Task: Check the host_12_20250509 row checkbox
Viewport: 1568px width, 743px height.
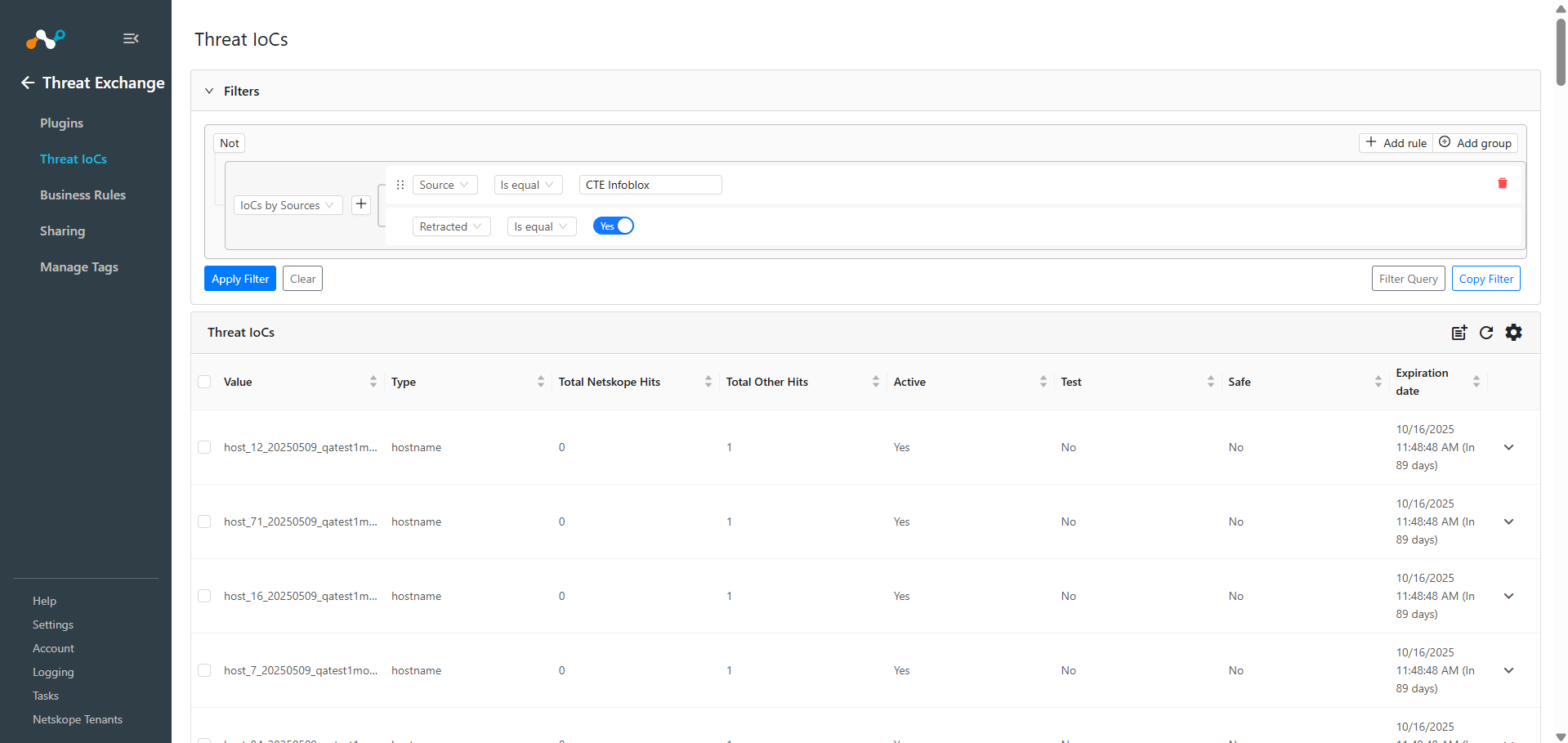Action: pyautogui.click(x=204, y=447)
